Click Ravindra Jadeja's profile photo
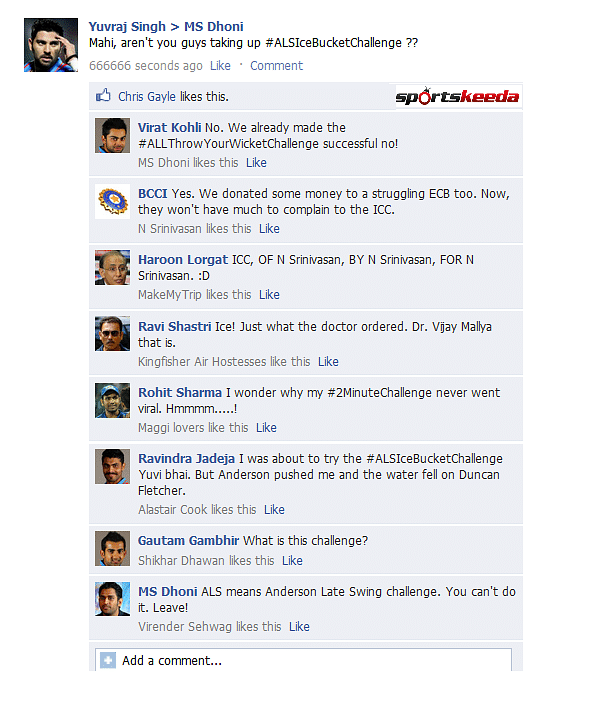The height and width of the screenshot is (716, 598). 112,466
